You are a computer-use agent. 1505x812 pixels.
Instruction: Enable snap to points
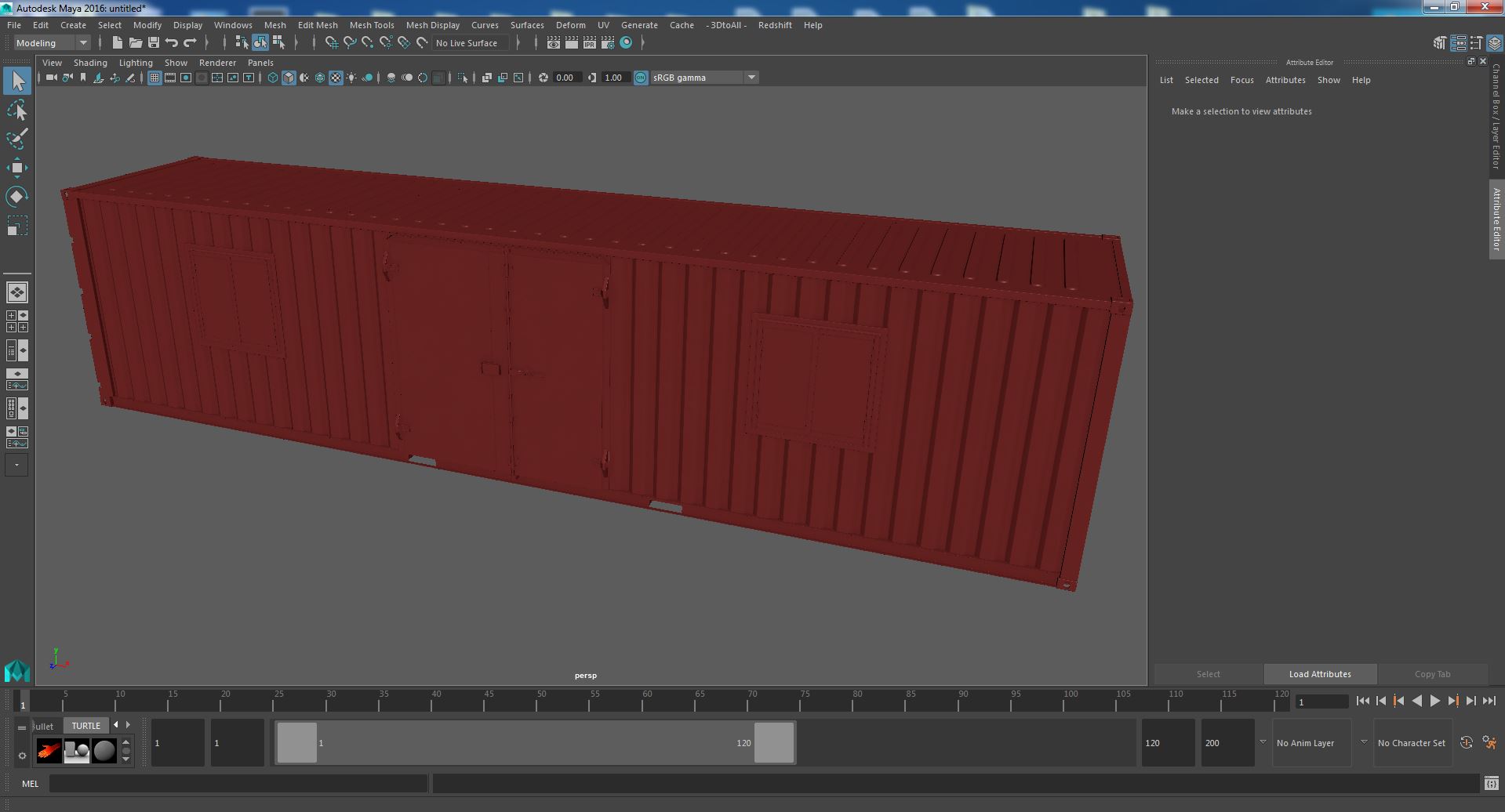click(x=368, y=43)
